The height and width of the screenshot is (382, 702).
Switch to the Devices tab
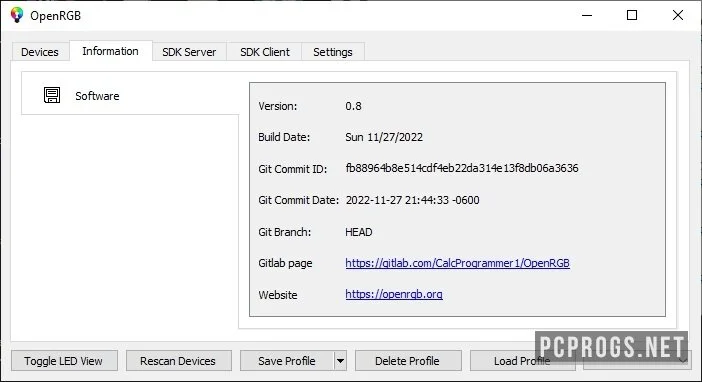(x=40, y=52)
